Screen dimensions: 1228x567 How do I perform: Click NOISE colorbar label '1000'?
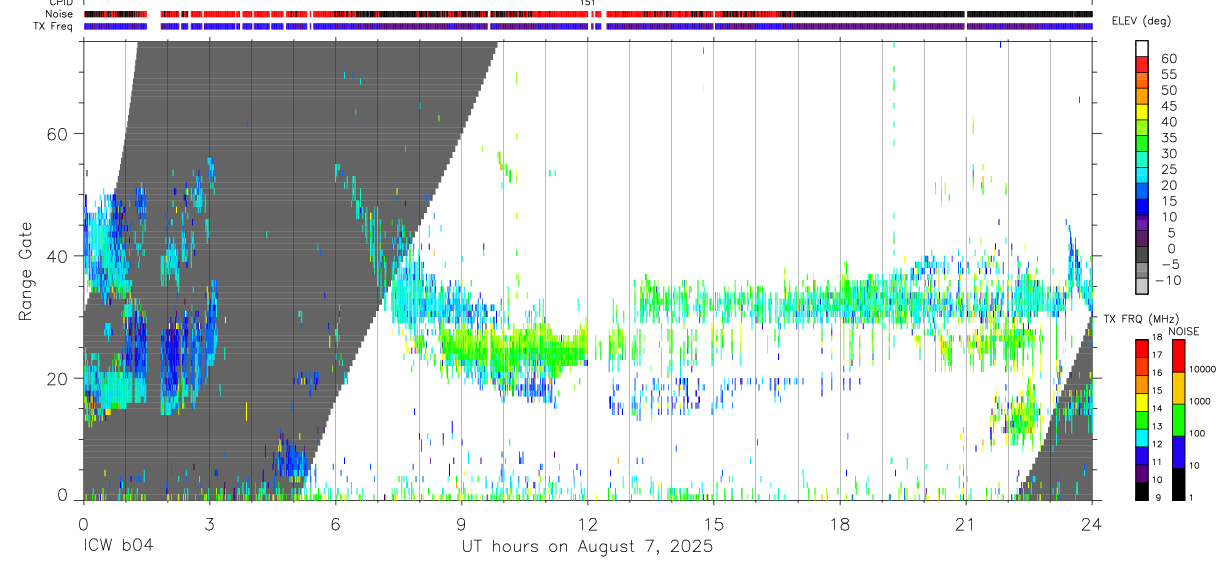coord(1199,402)
